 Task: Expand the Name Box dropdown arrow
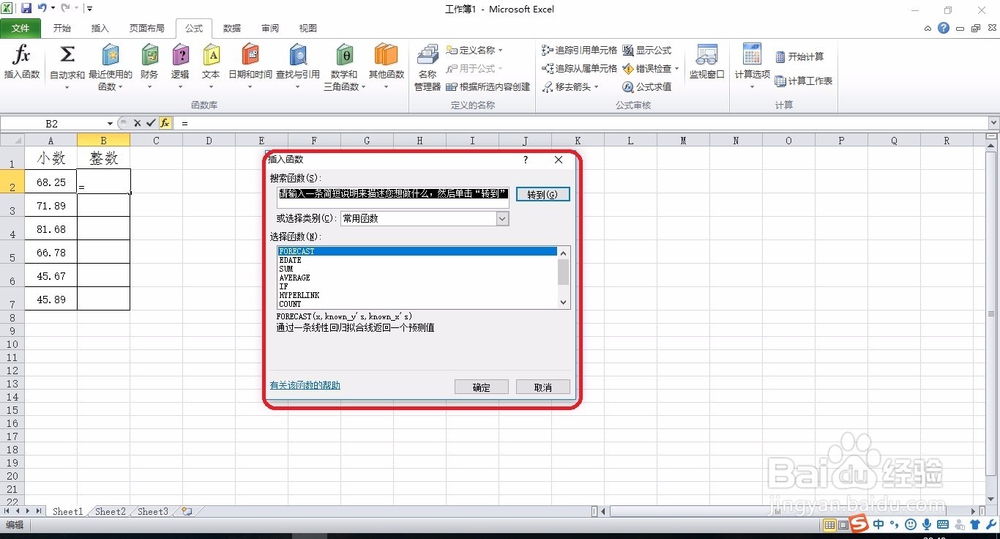pos(110,124)
